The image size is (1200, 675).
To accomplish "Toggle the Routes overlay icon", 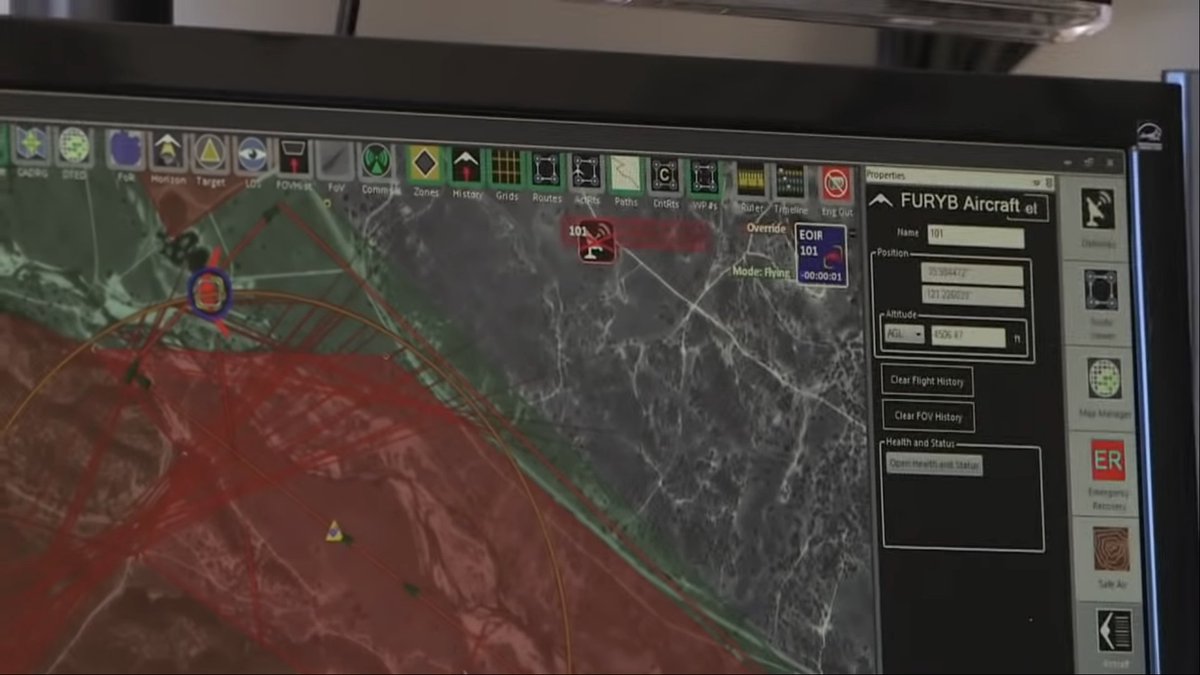I will coord(546,169).
